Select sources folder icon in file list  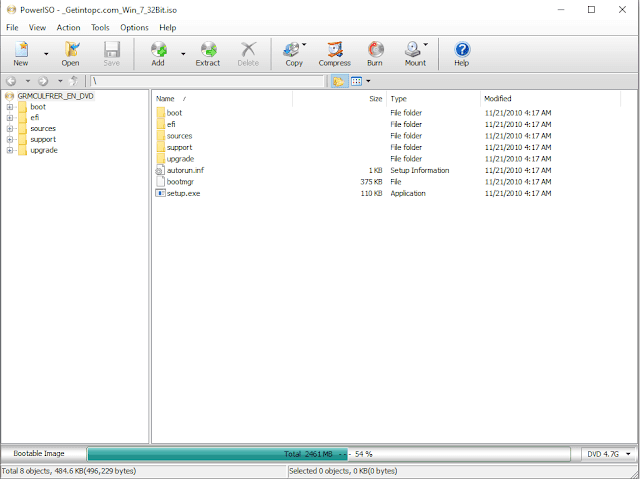click(160, 136)
